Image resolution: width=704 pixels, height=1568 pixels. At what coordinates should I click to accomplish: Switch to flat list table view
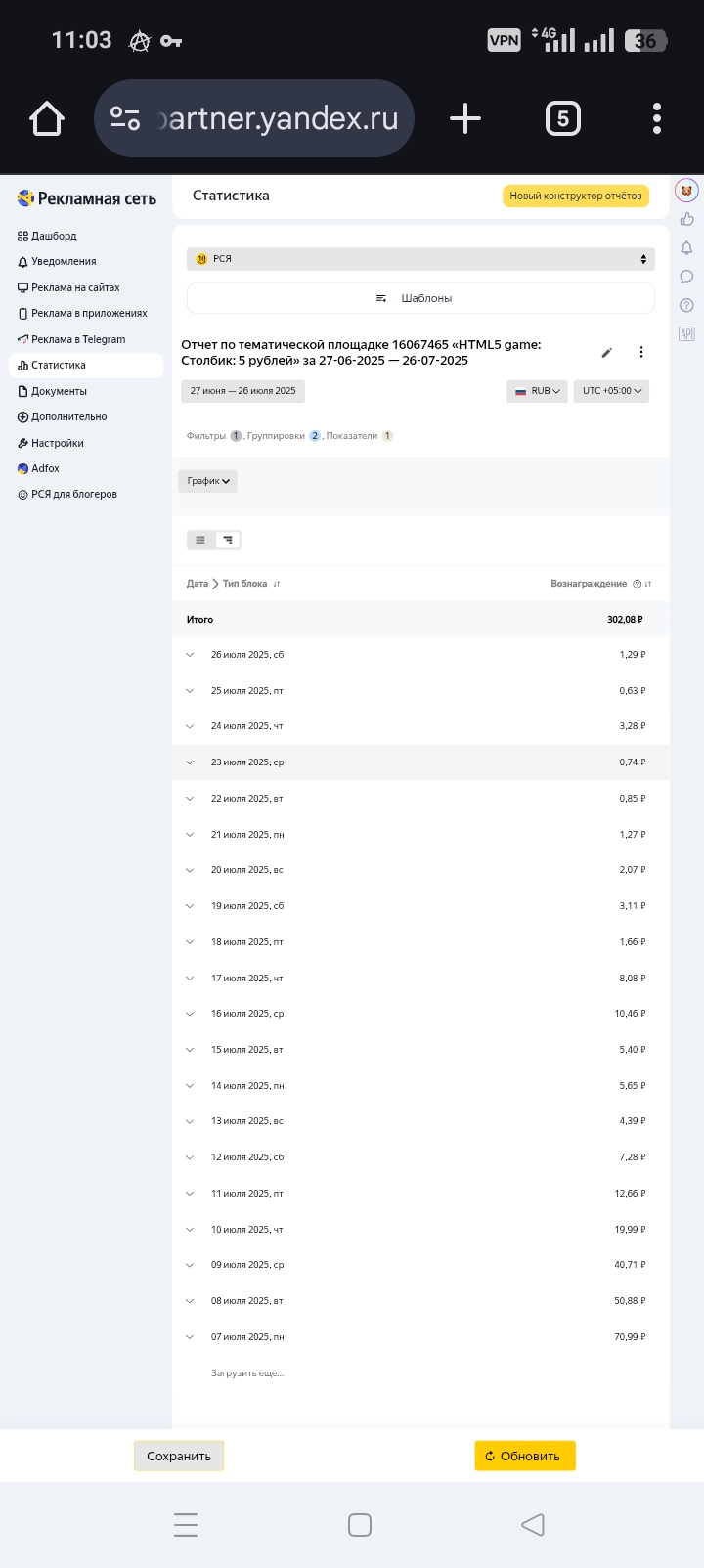coord(200,540)
